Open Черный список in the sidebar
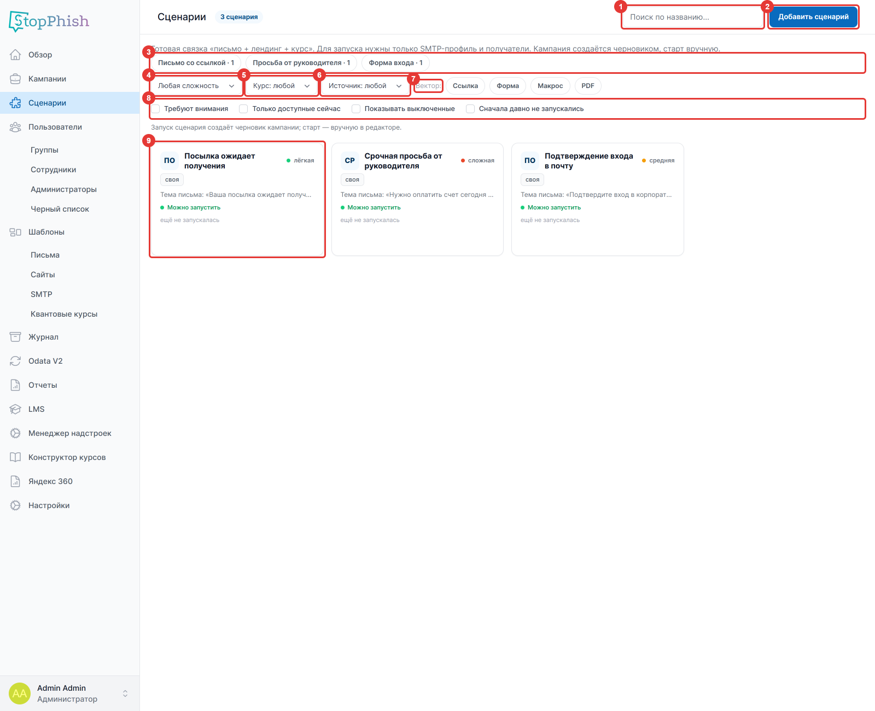 [60, 209]
